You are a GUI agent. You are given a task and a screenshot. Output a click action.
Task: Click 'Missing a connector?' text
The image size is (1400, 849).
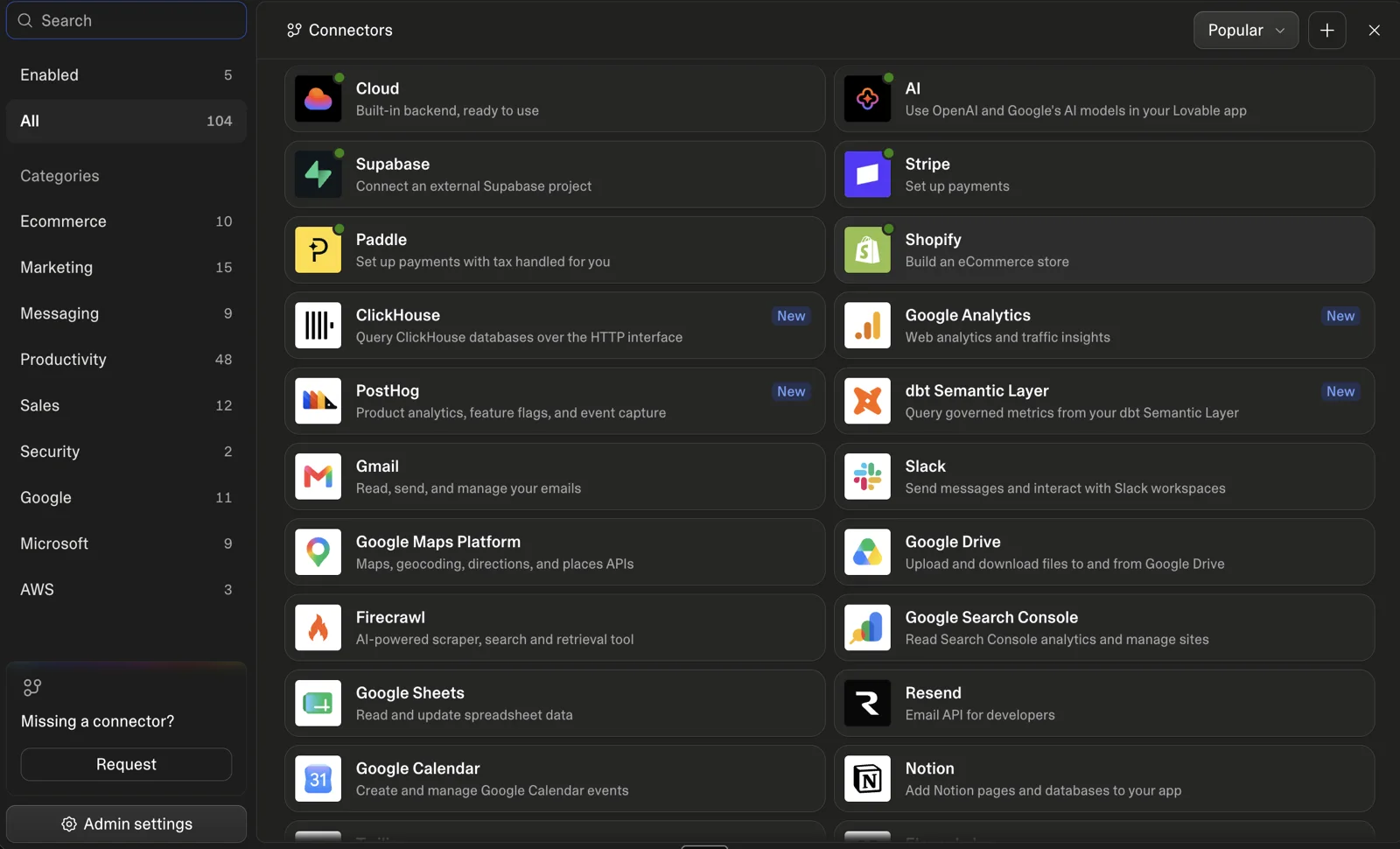pyautogui.click(x=97, y=722)
